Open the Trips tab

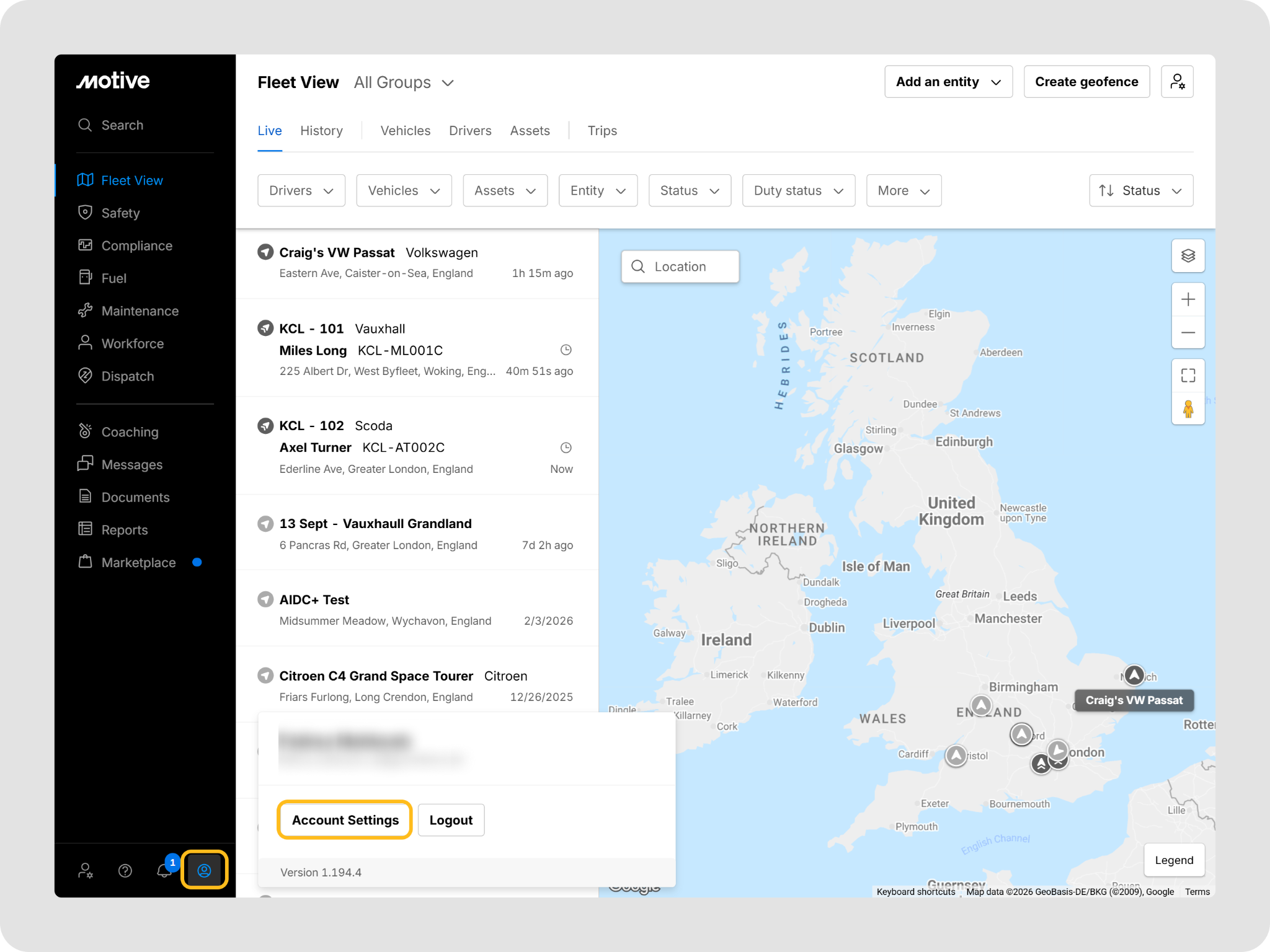coord(602,131)
